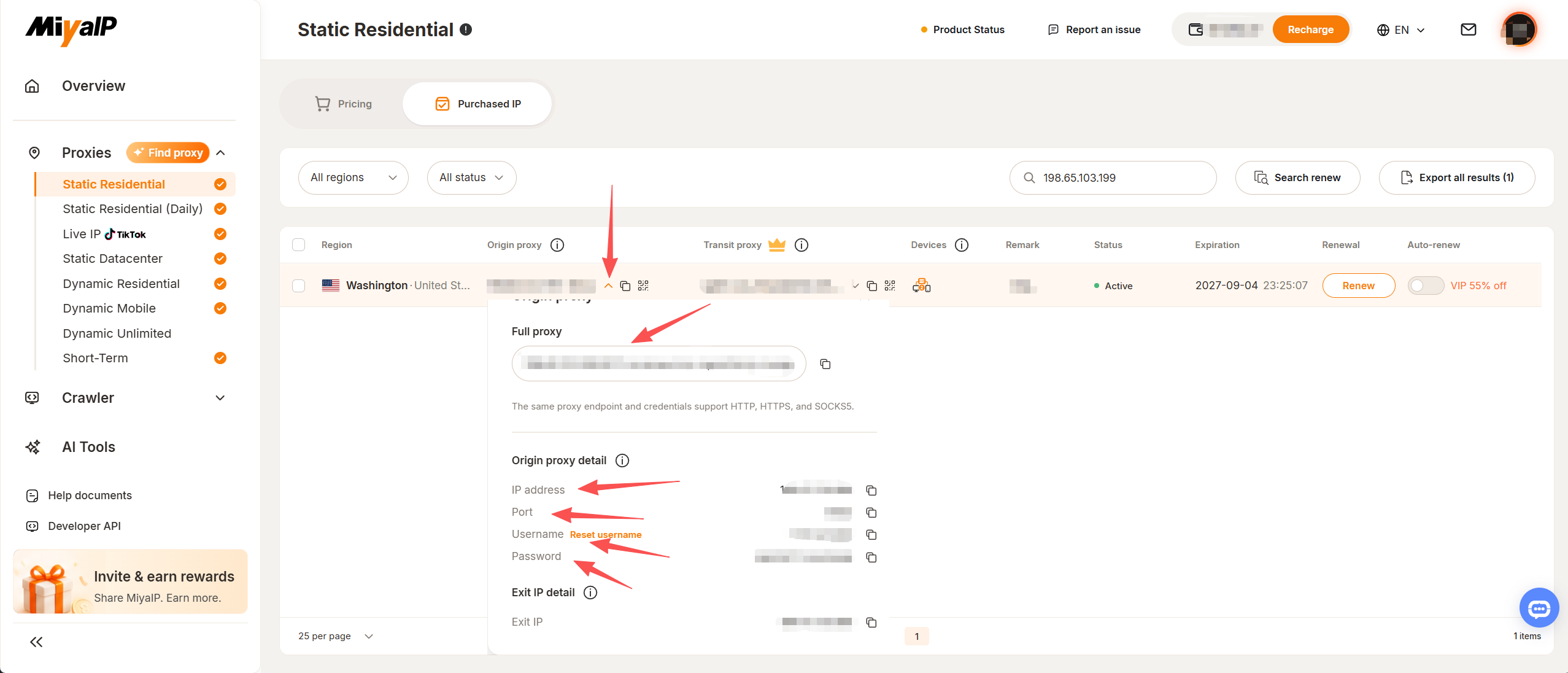This screenshot has width=1568, height=673.
Task: Open Product Status
Action: click(963, 29)
